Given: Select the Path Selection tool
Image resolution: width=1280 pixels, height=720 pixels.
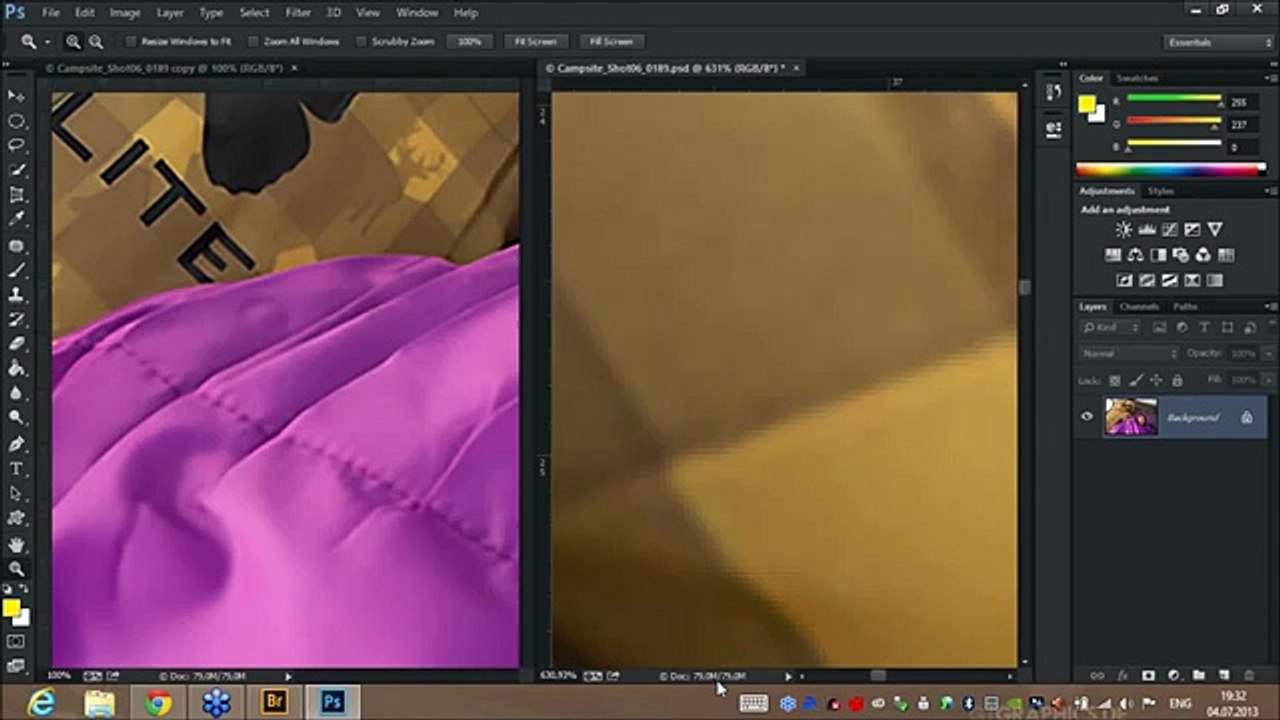Looking at the screenshot, I should coord(16,494).
